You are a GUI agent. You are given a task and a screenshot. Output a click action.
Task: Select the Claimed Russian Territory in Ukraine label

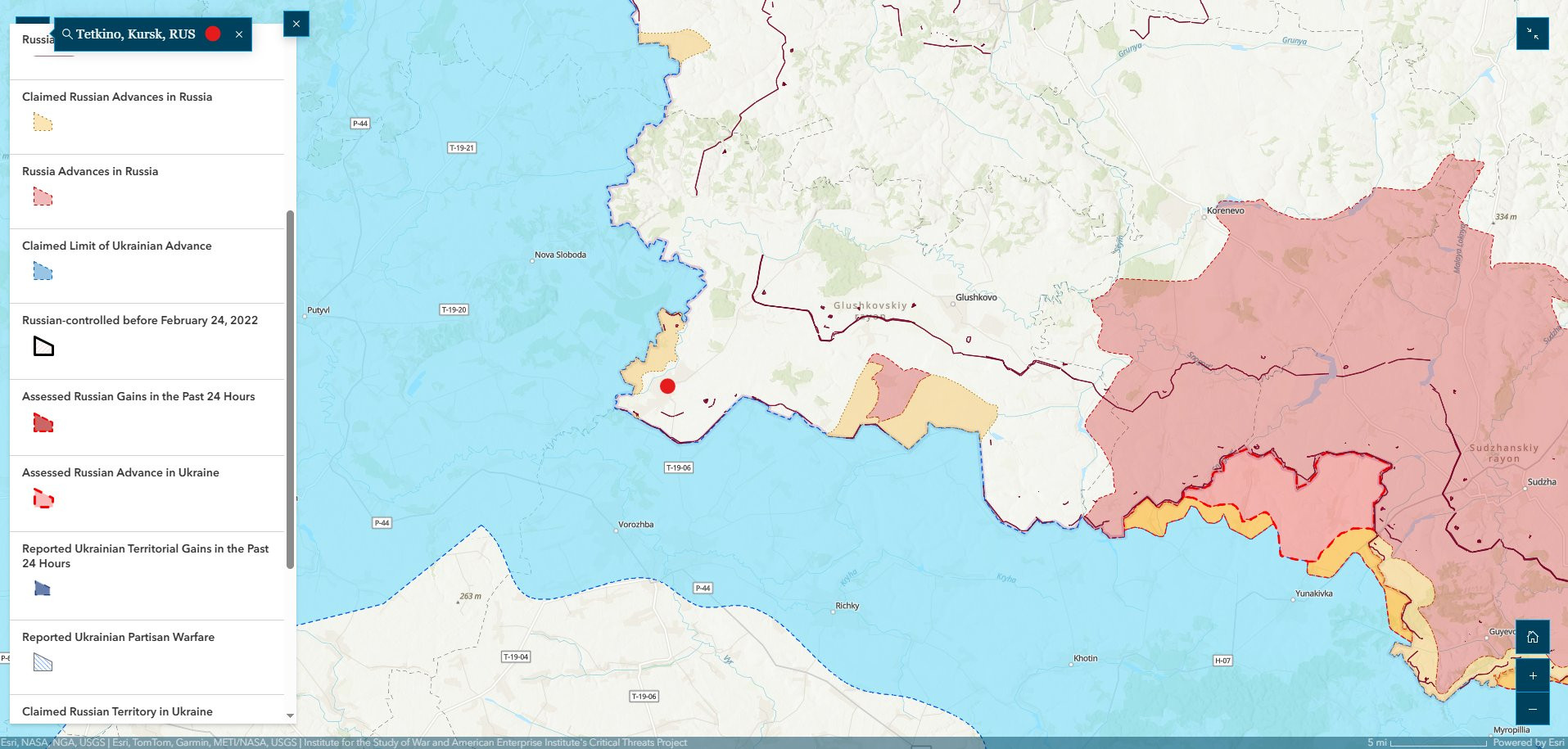117,711
